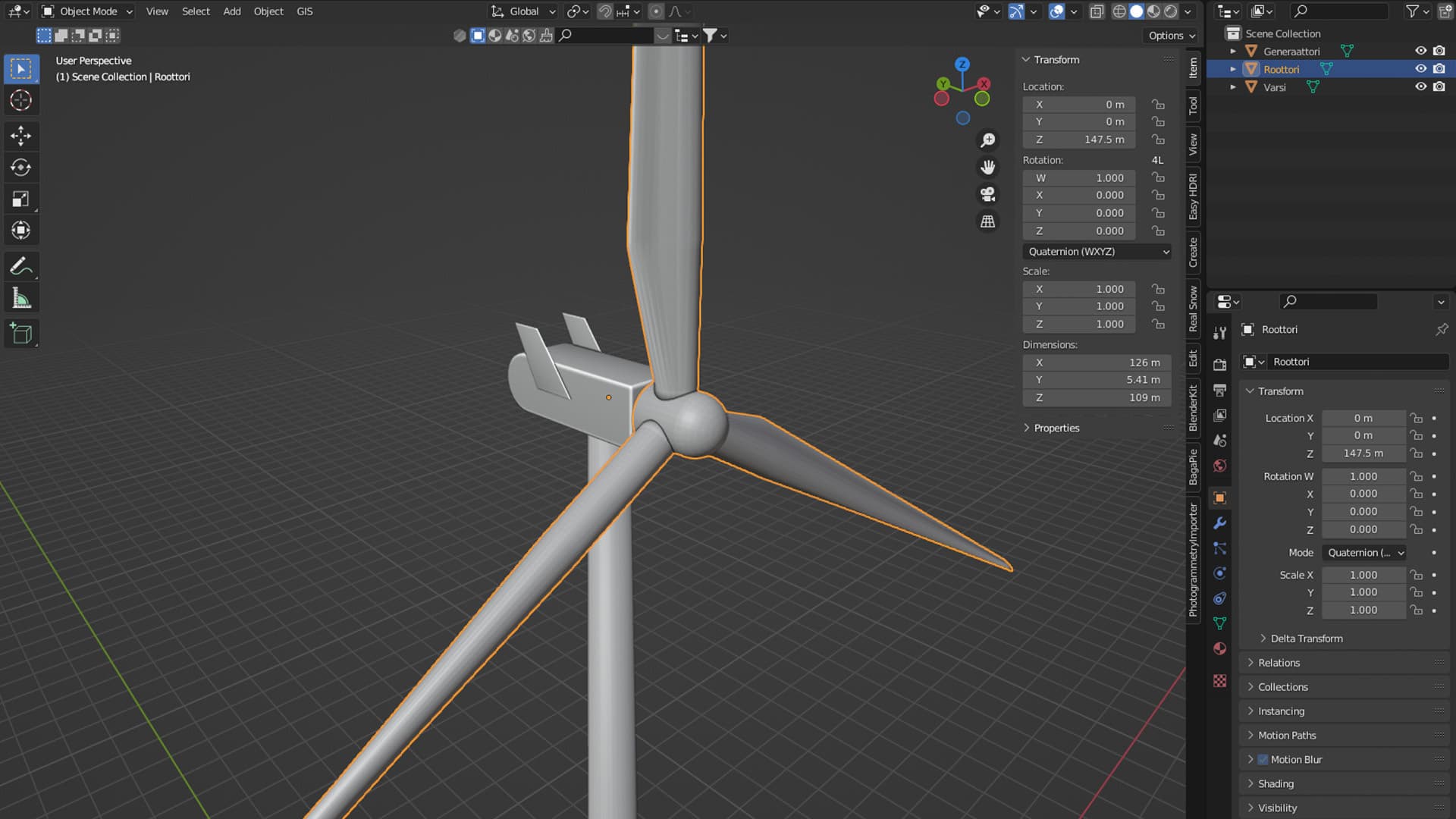Open the Tool properties tab icon

coord(1219,333)
